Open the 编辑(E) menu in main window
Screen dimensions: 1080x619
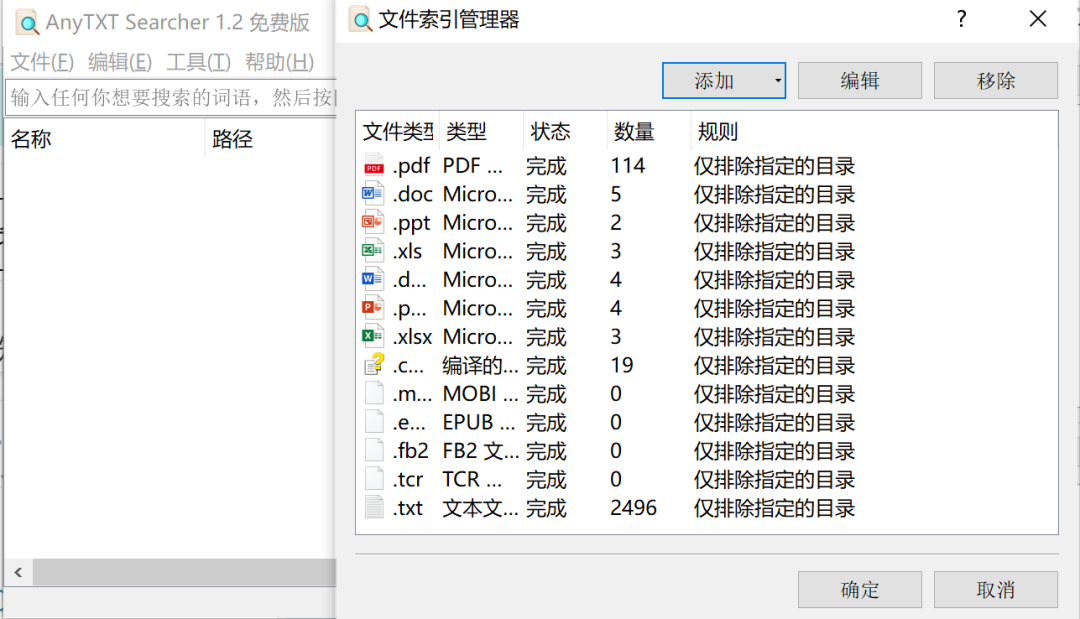click(x=120, y=62)
